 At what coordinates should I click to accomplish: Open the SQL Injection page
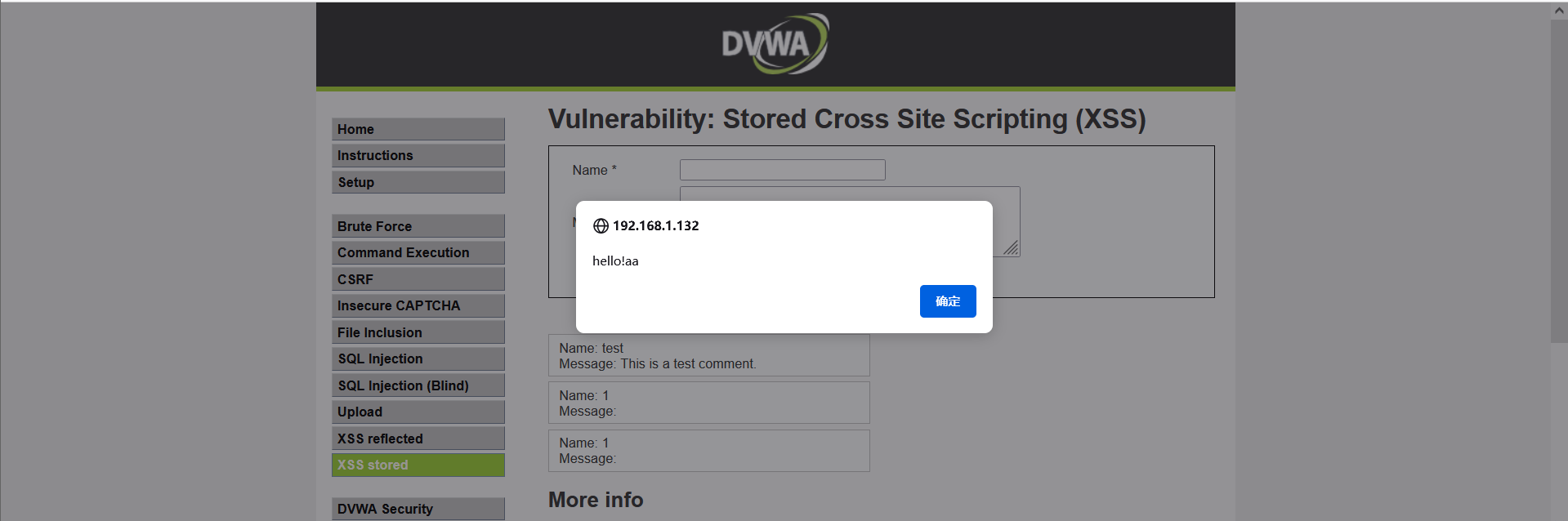coord(418,358)
